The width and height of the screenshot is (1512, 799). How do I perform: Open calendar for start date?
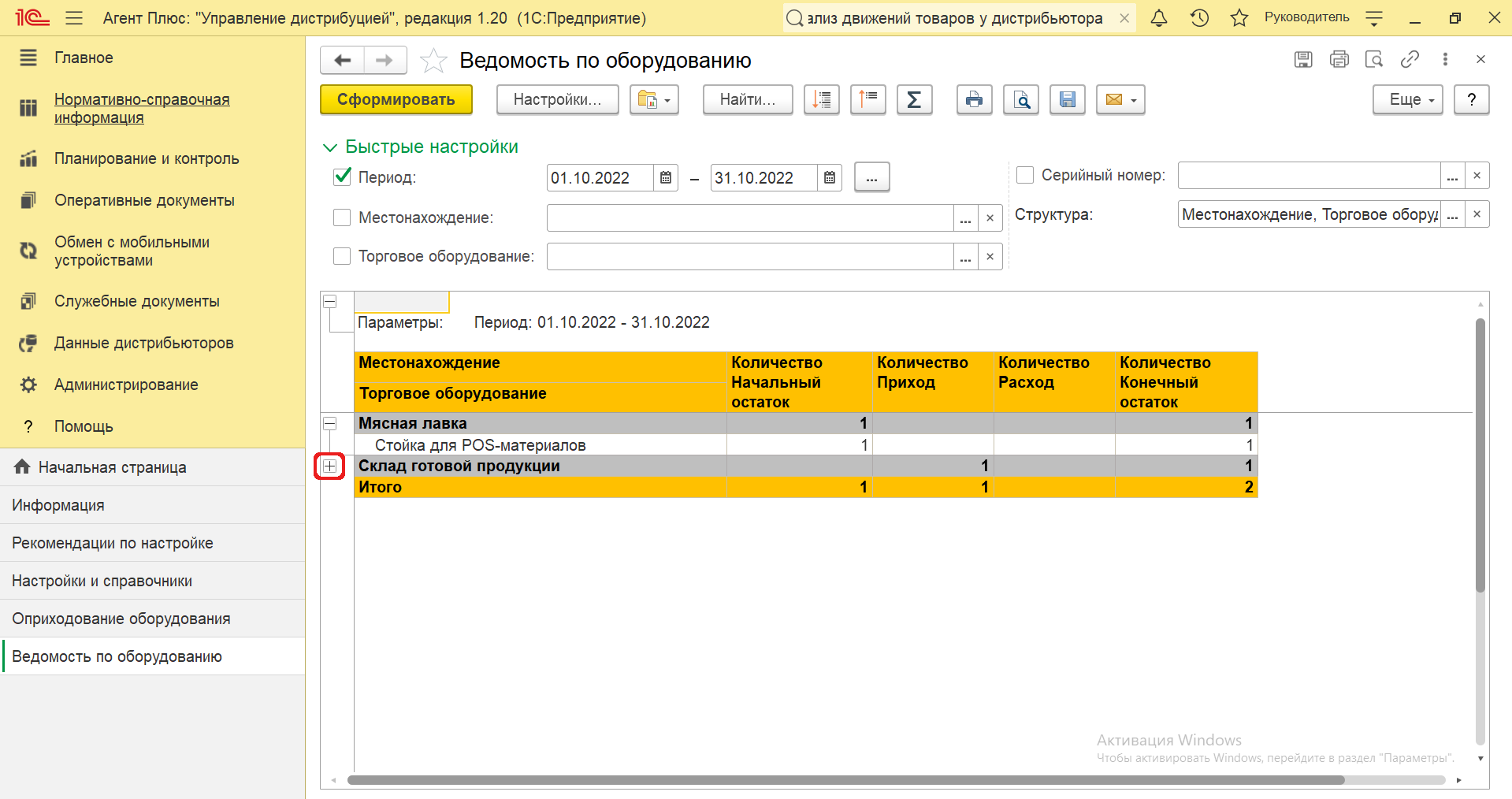point(666,178)
